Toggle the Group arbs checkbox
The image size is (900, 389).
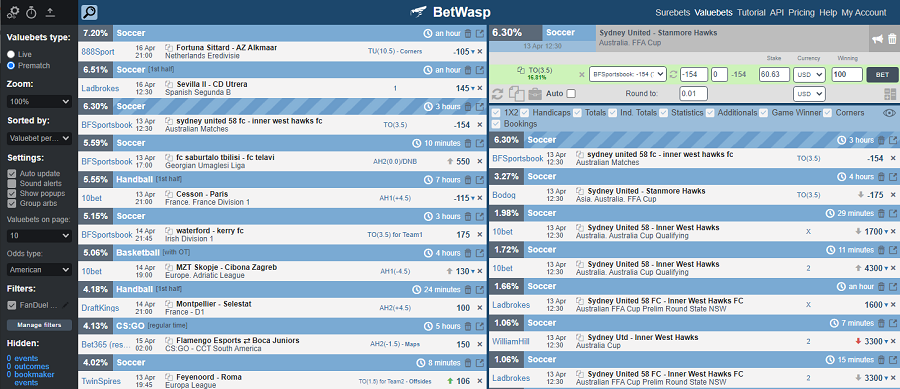point(11,203)
